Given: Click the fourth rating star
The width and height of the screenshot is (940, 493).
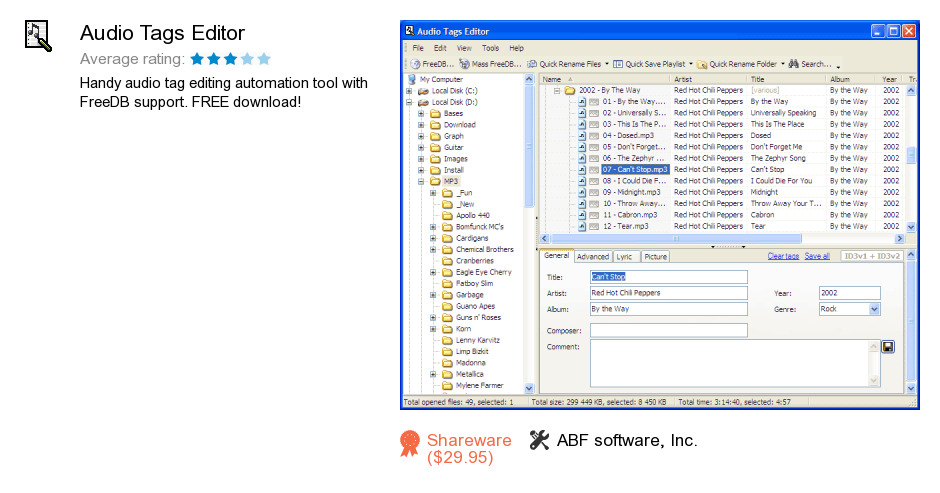Looking at the screenshot, I should (x=247, y=59).
